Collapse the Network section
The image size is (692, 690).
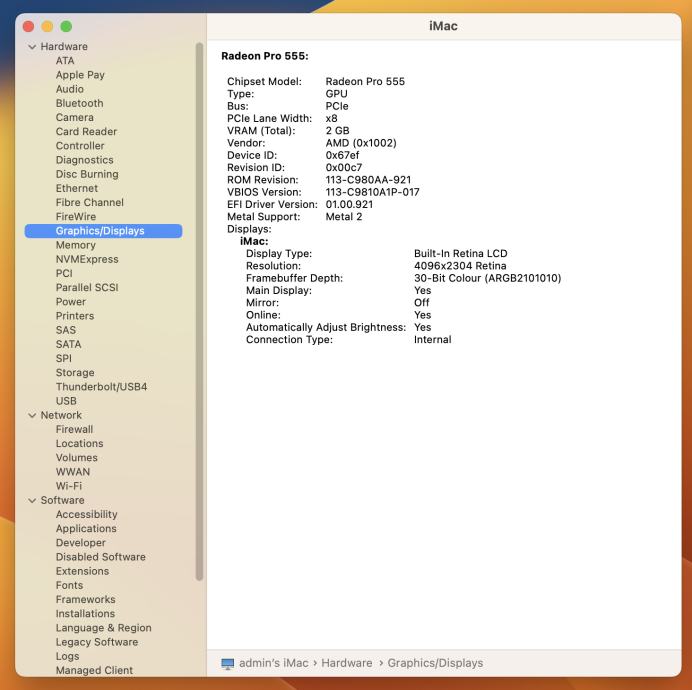32,415
